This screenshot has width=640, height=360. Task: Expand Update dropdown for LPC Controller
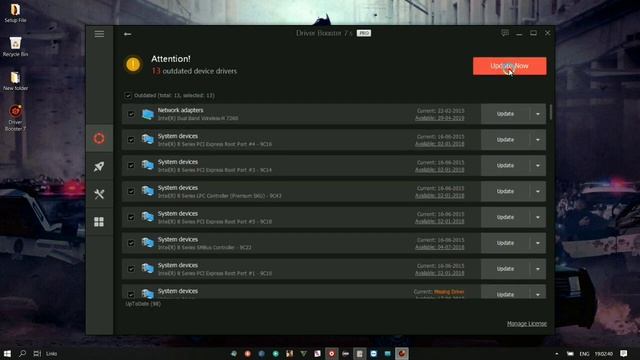tap(538, 191)
